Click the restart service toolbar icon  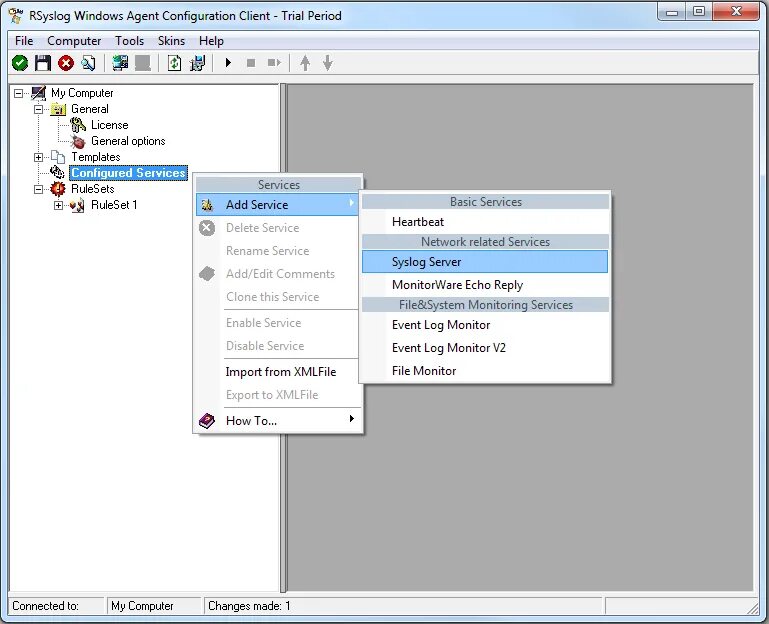[x=274, y=63]
